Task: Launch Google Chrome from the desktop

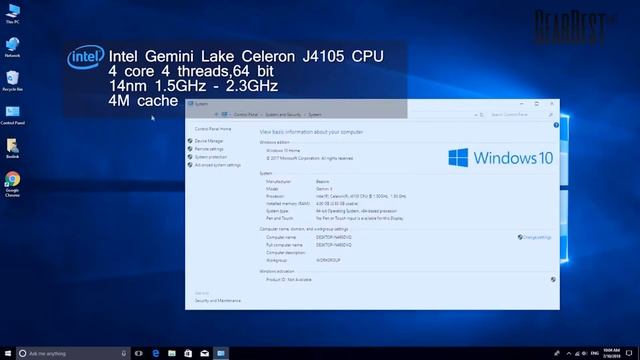Action: pyautogui.click(x=12, y=184)
